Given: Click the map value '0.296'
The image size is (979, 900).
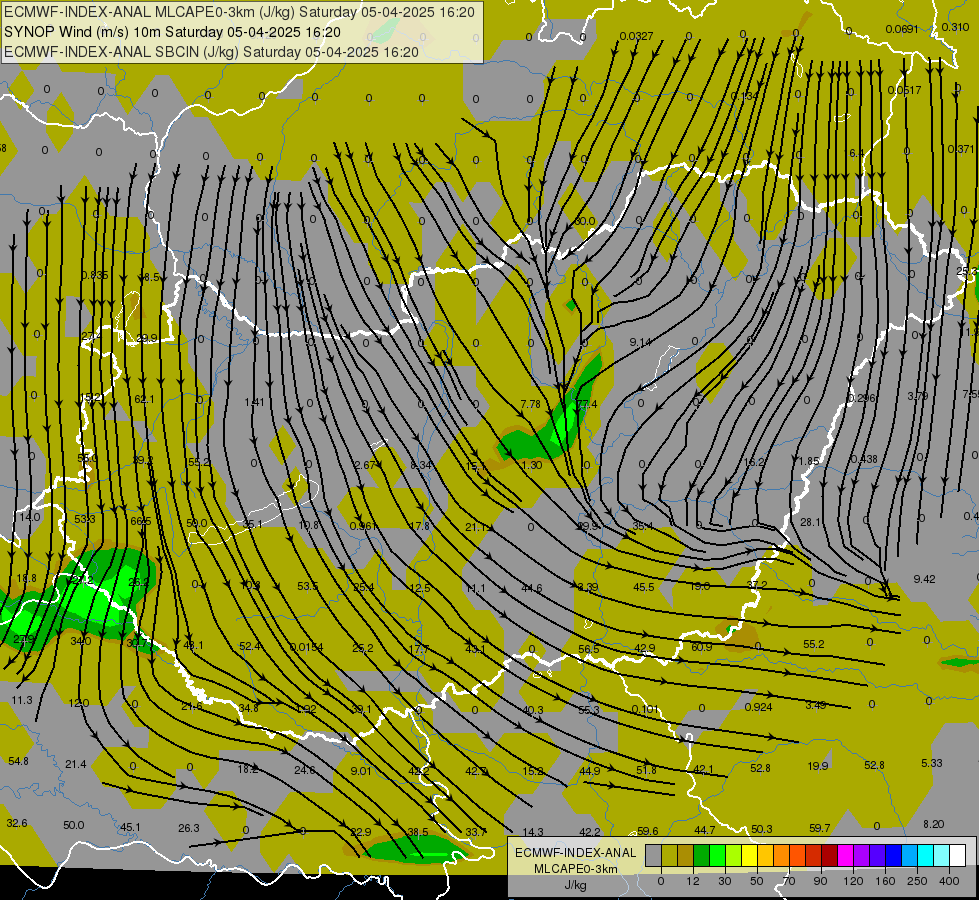Looking at the screenshot, I should pos(862,398).
